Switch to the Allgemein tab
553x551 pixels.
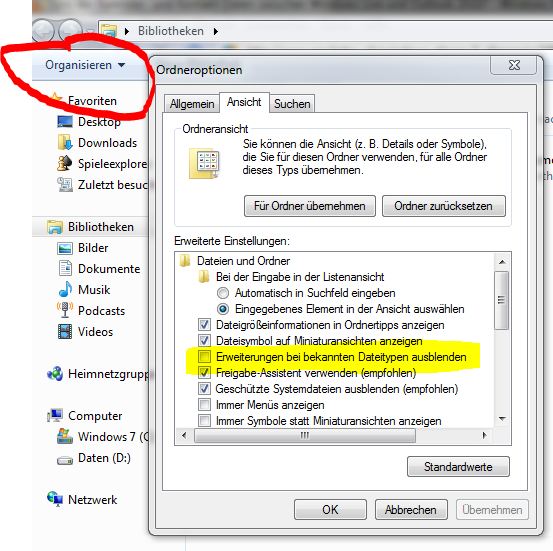192,104
